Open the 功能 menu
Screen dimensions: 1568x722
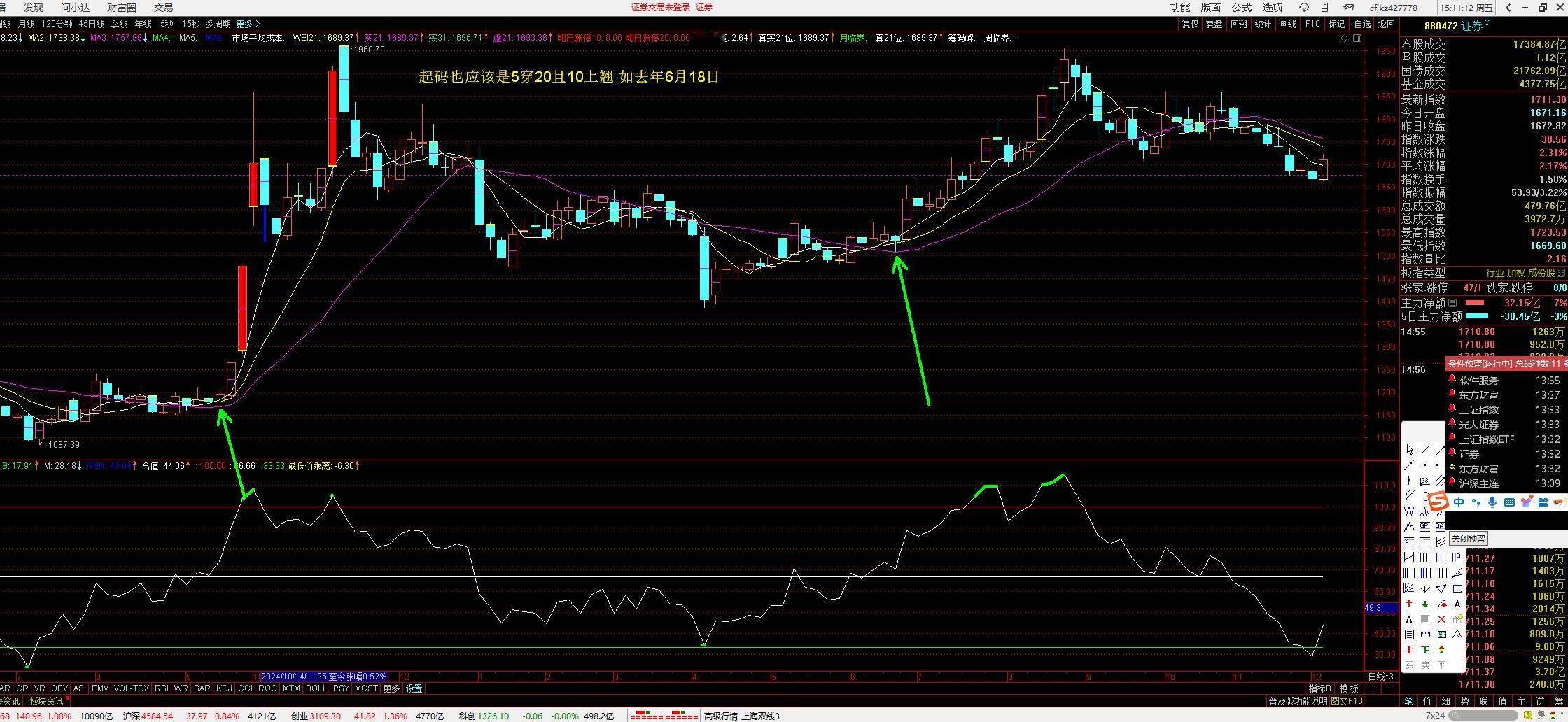1180,8
